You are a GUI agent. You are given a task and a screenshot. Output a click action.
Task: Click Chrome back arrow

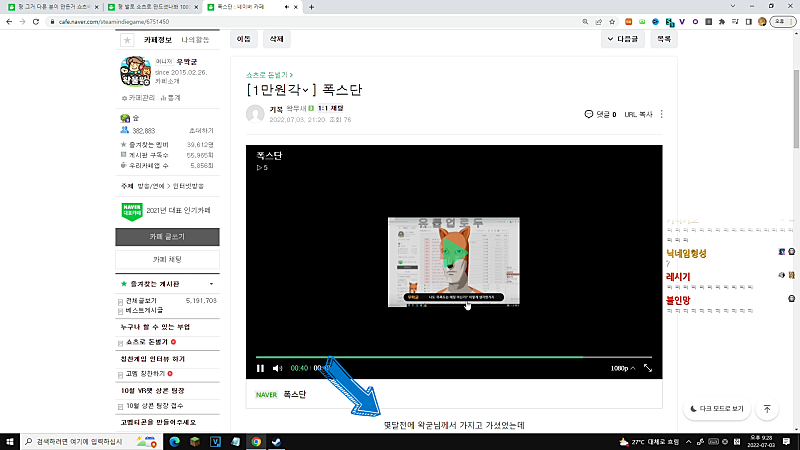(x=9, y=22)
